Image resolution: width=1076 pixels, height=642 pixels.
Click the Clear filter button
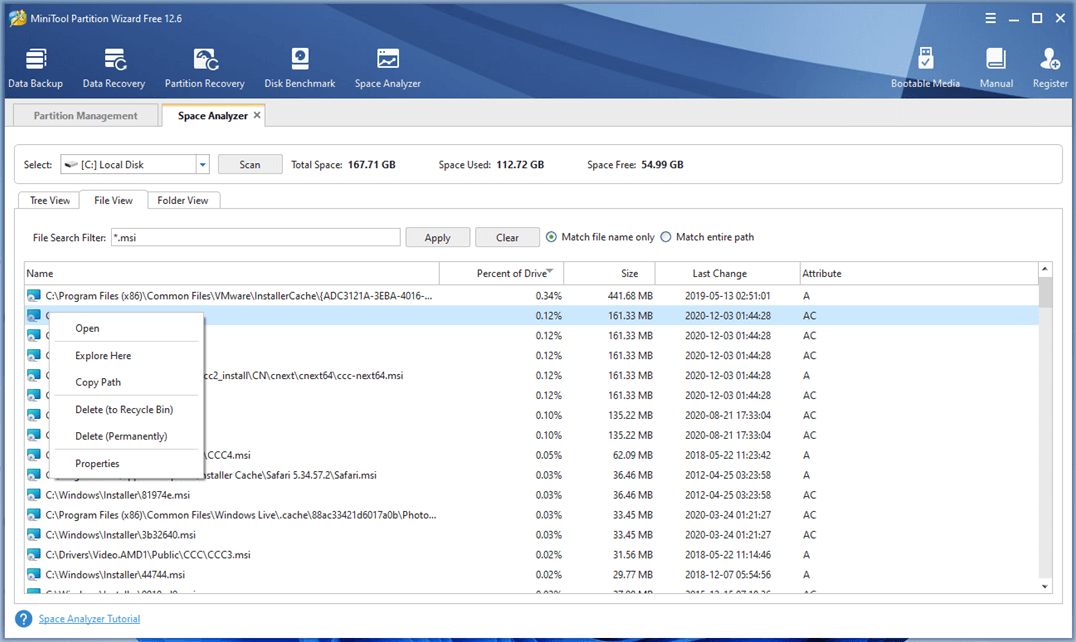tap(507, 237)
